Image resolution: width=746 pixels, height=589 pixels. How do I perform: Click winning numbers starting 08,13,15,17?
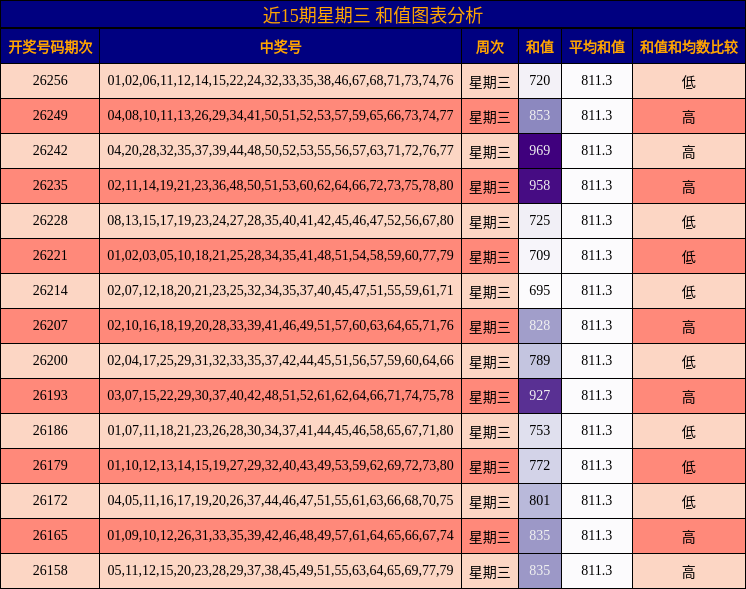point(280,220)
